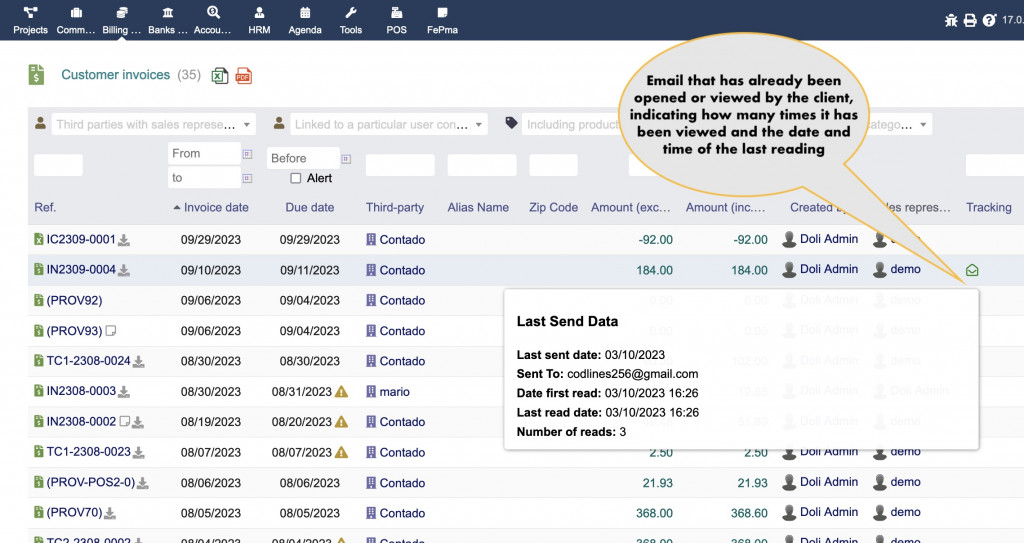Click the email tracking envelope icon
The image size is (1024, 543).
click(972, 270)
